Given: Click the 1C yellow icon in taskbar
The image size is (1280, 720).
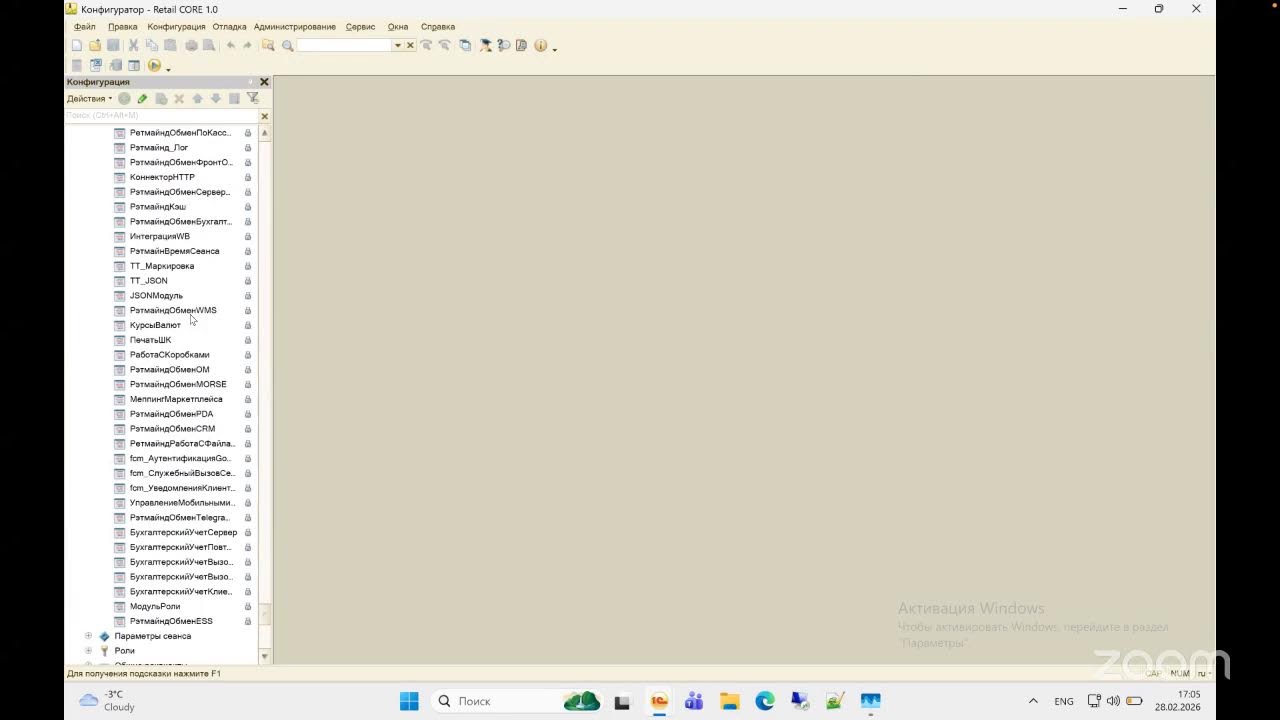Looking at the screenshot, I should (x=658, y=701).
